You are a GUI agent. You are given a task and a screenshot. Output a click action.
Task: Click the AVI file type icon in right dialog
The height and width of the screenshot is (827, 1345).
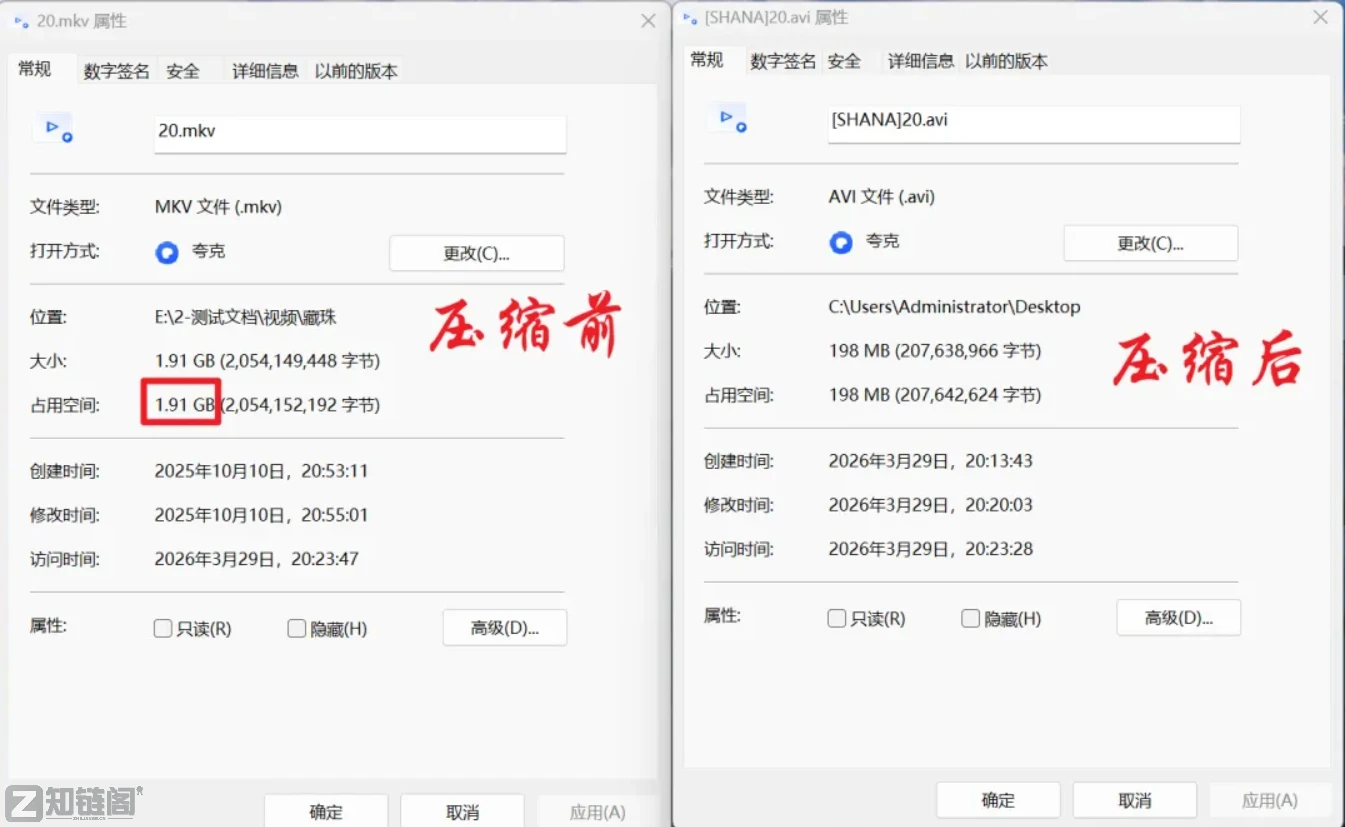(727, 119)
